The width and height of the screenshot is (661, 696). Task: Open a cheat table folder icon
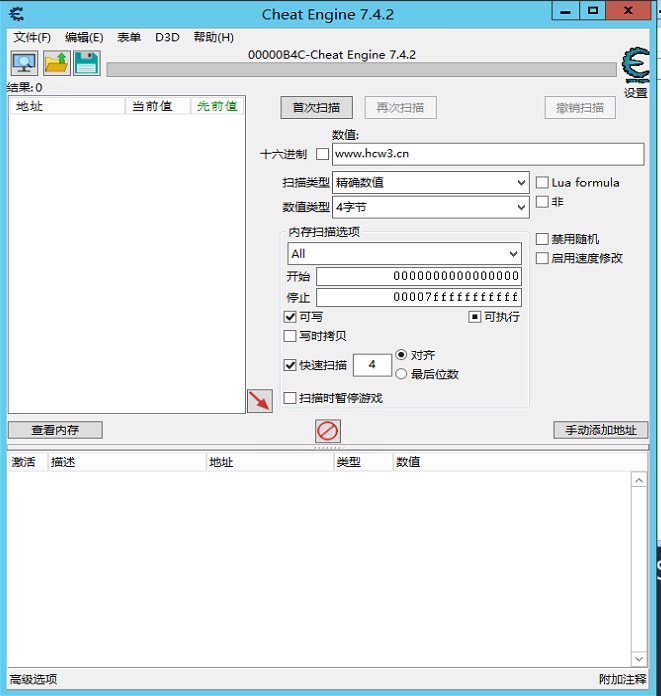pyautogui.click(x=56, y=63)
